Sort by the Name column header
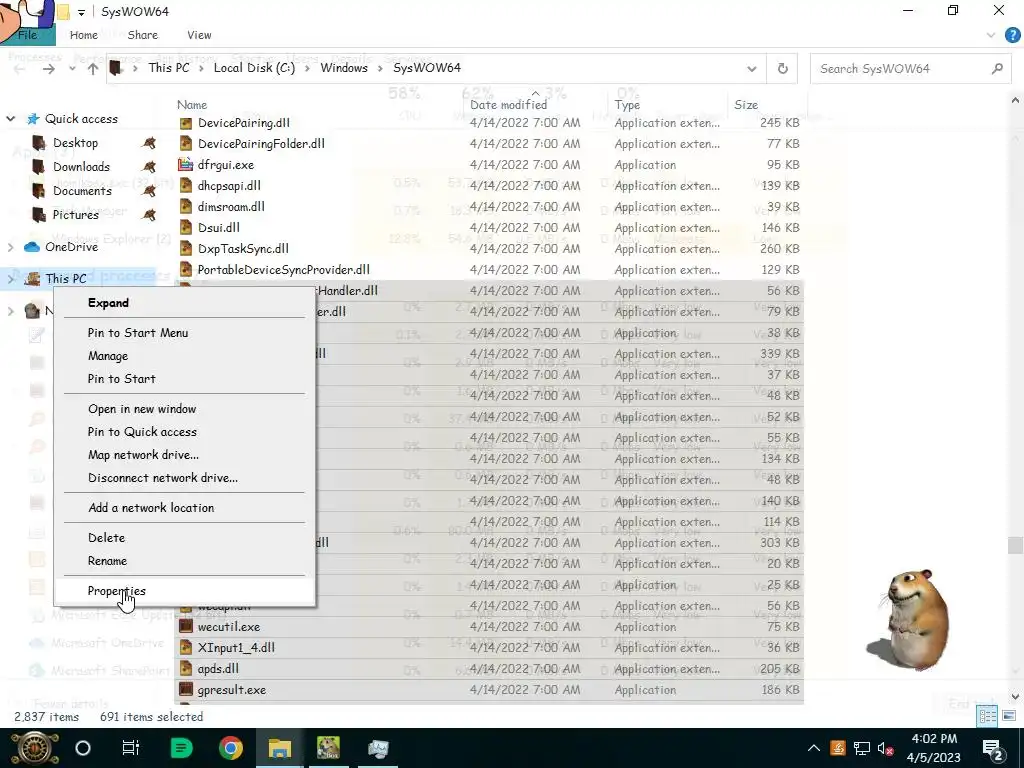Image resolution: width=1024 pixels, height=768 pixels. [191, 104]
